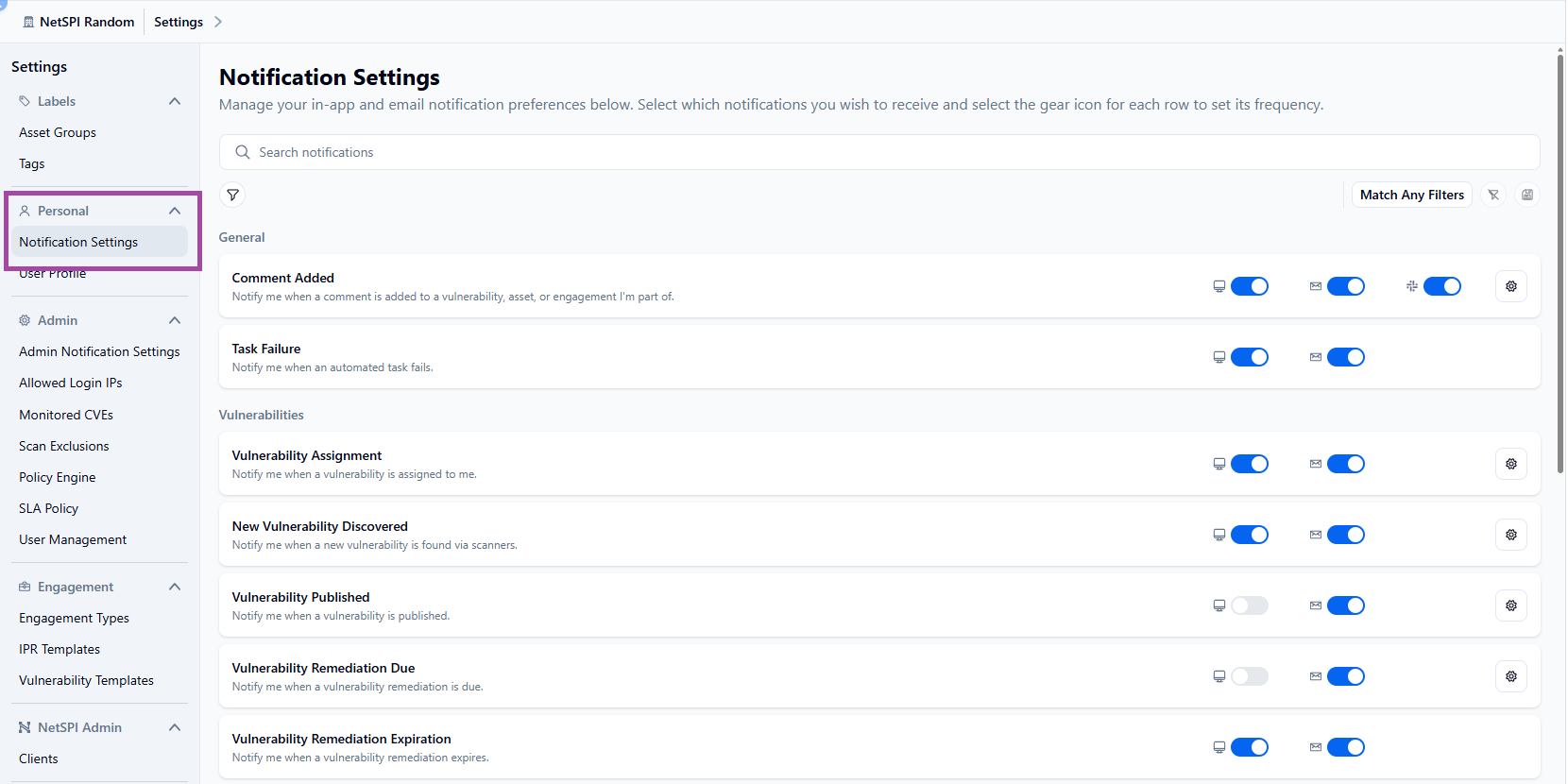Image resolution: width=1568 pixels, height=784 pixels.
Task: Open gear settings for Vulnerability Remediation Due
Action: [1511, 676]
